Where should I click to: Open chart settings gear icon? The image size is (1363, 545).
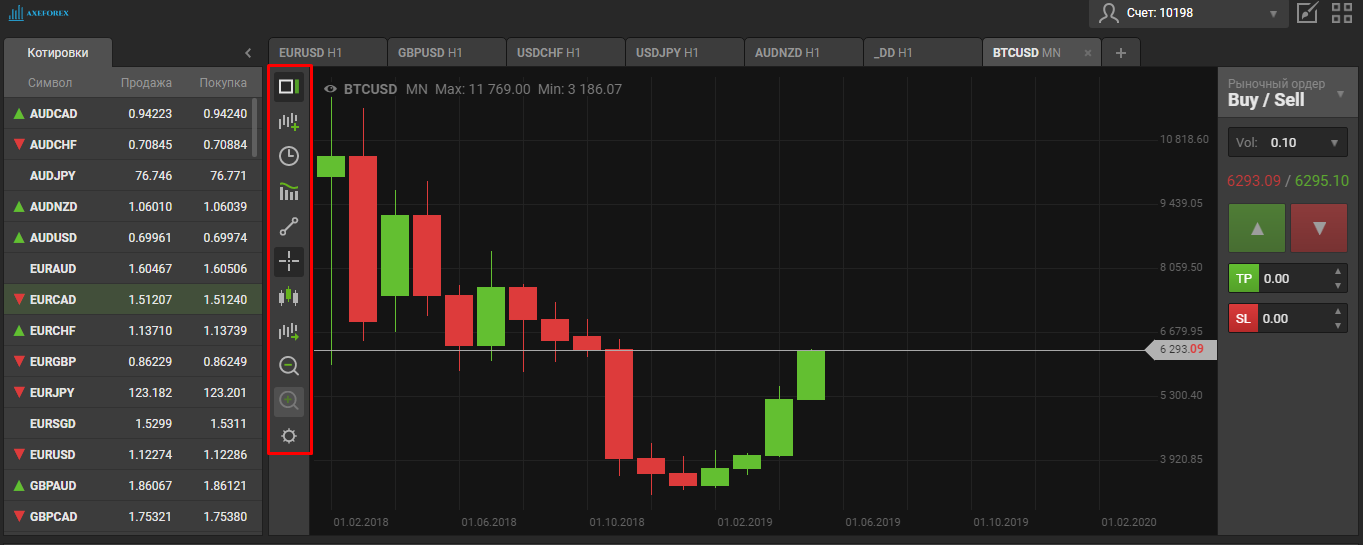pyautogui.click(x=289, y=436)
